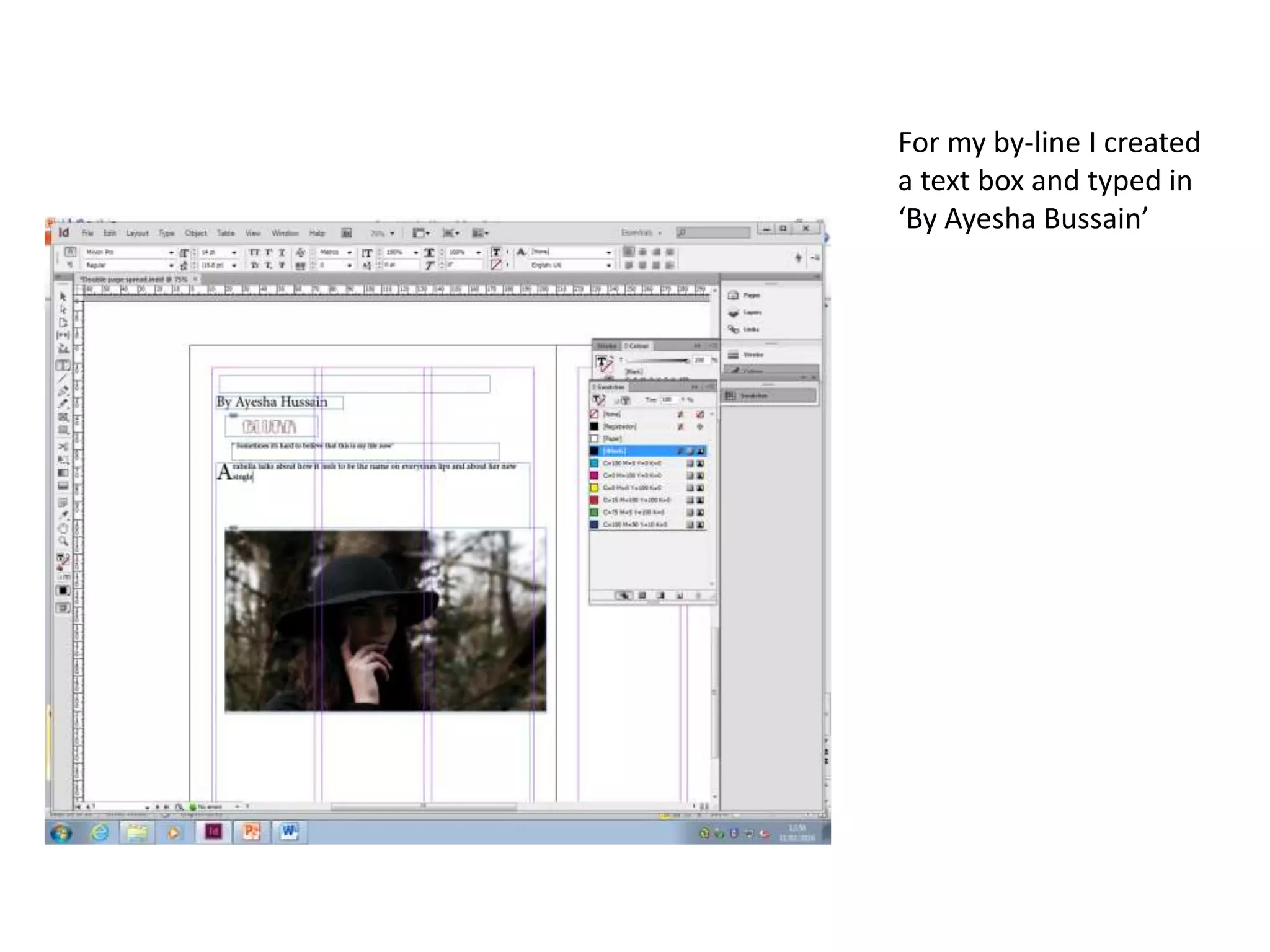
Task: Open the Swatches panel in dock
Action: (x=769, y=395)
